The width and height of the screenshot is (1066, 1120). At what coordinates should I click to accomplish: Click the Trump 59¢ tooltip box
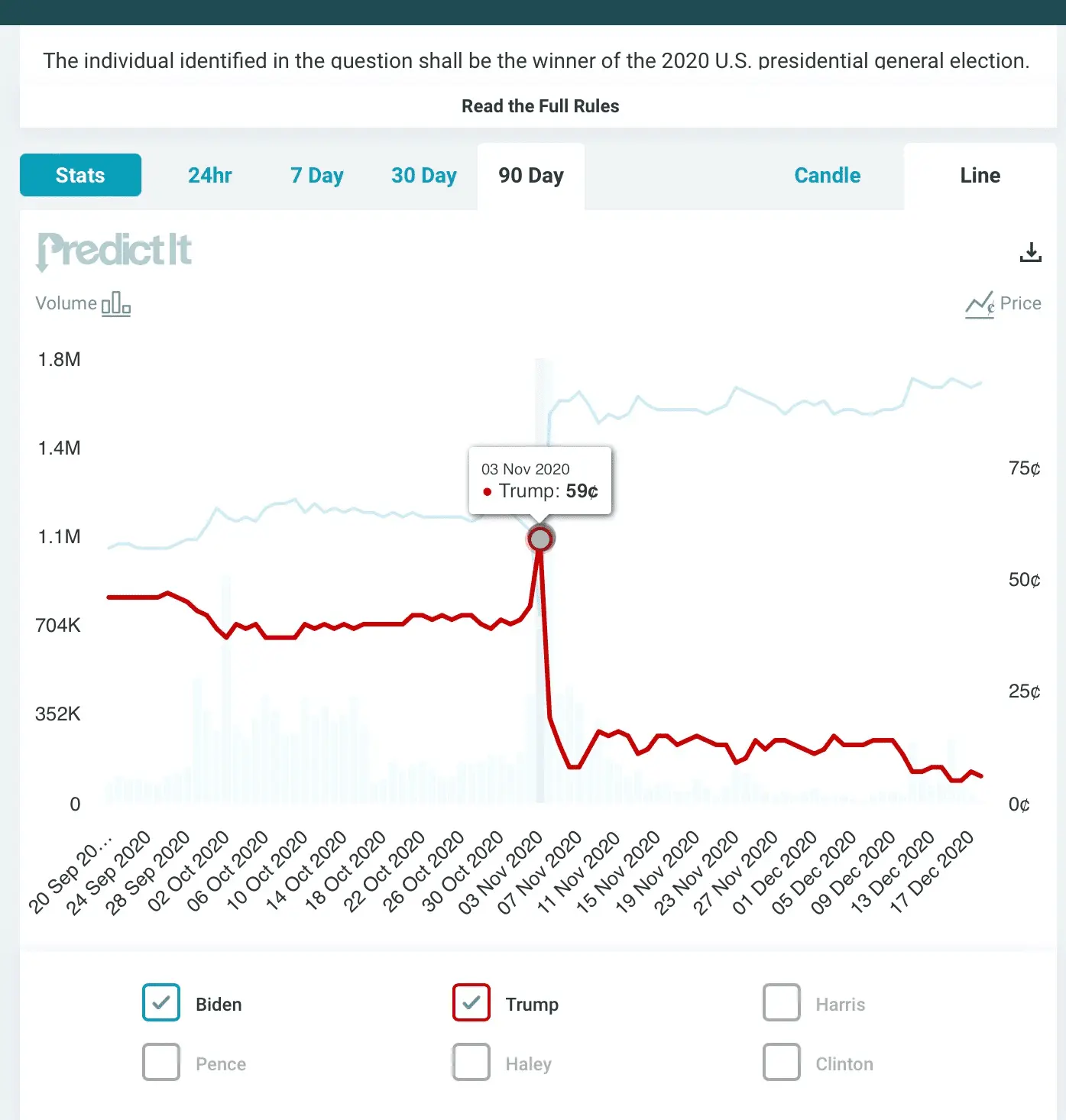[540, 481]
